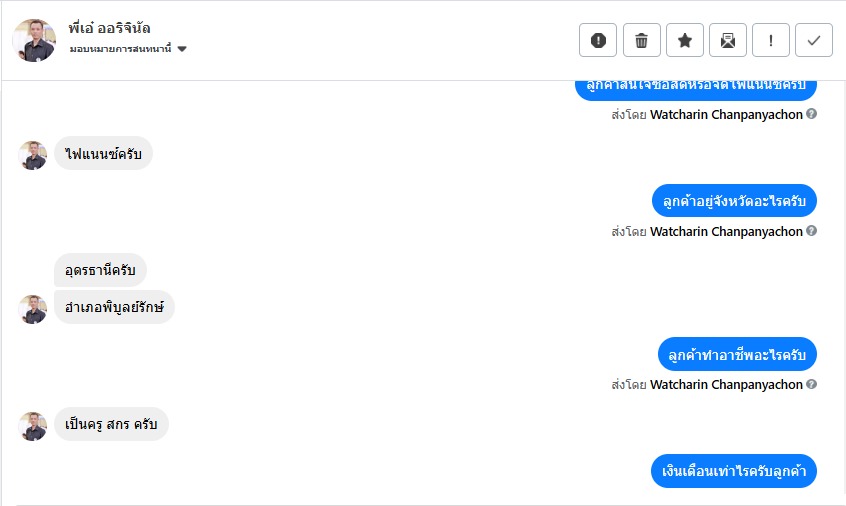Mark conversation as unread with the envelope icon
The image size is (846, 506).
coord(728,40)
